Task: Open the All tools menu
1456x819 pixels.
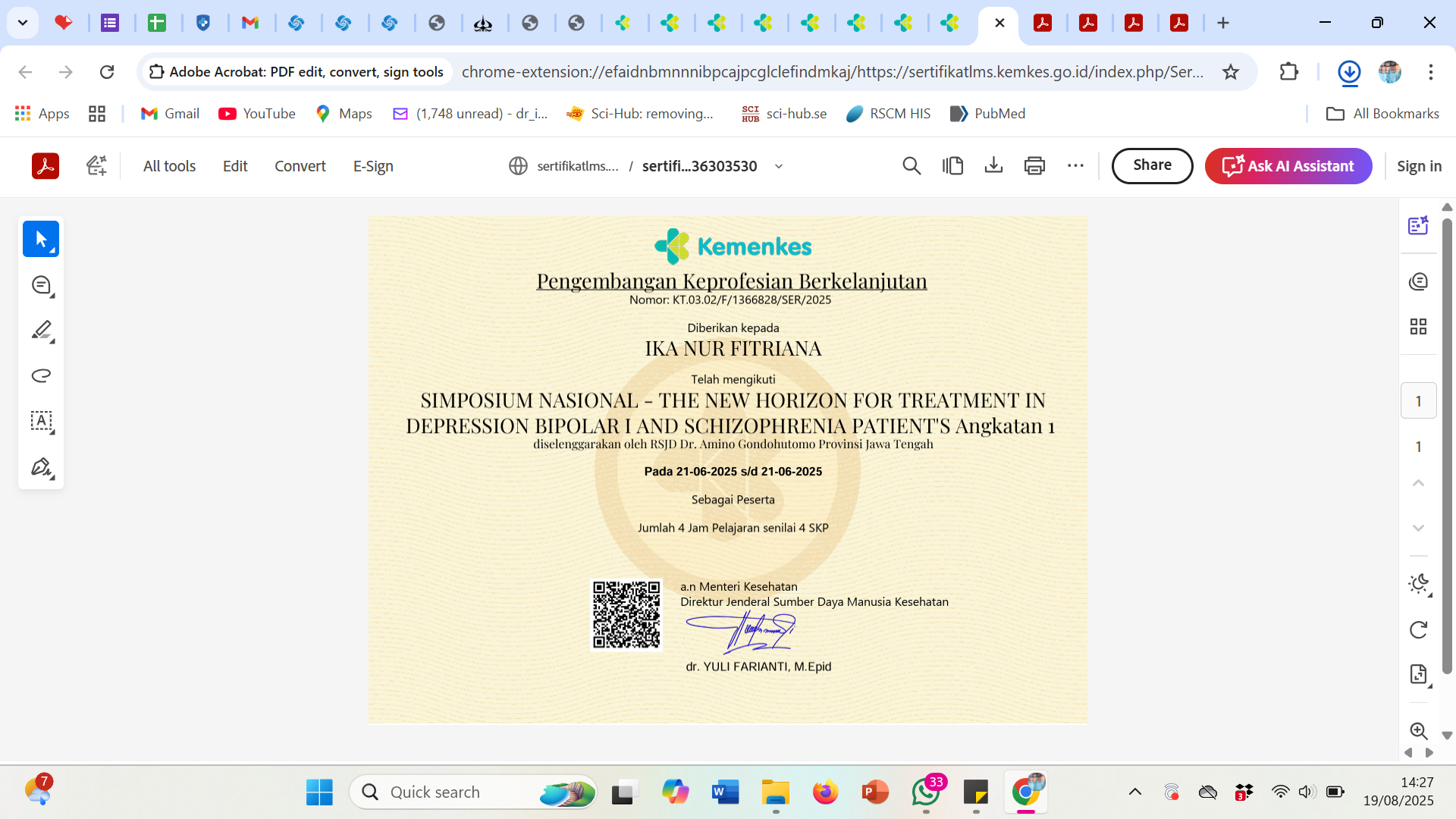Action: click(169, 166)
